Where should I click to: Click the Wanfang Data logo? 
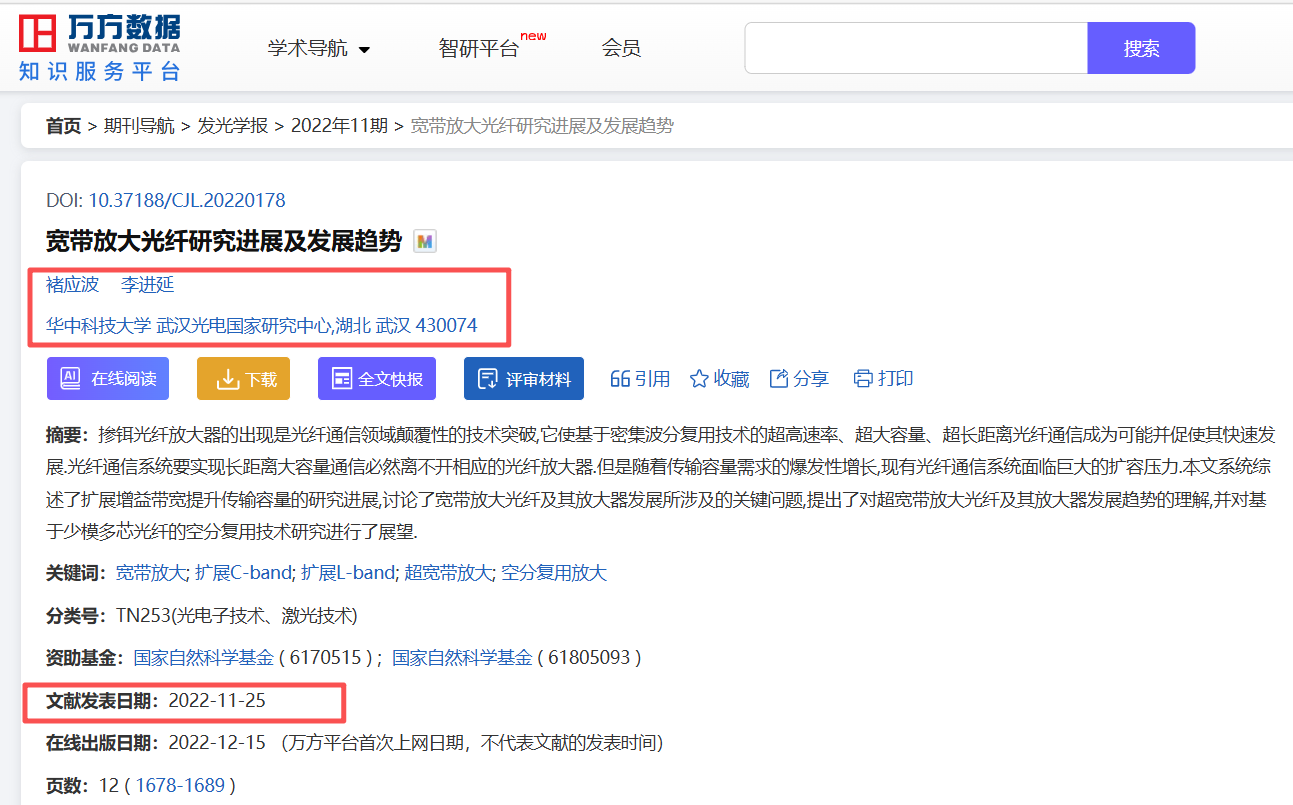click(x=99, y=47)
